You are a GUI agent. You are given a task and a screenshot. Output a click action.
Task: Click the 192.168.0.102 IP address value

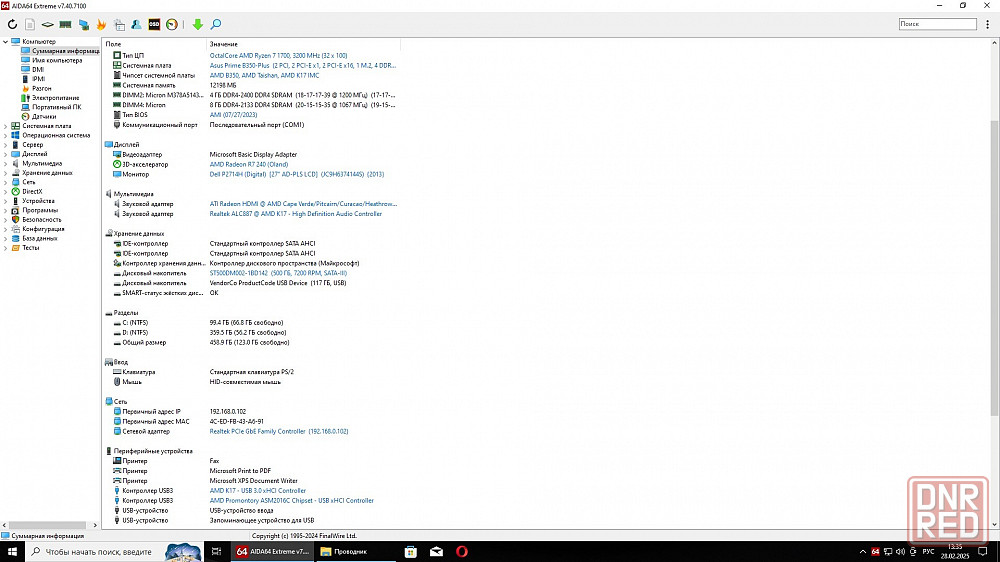coord(228,411)
